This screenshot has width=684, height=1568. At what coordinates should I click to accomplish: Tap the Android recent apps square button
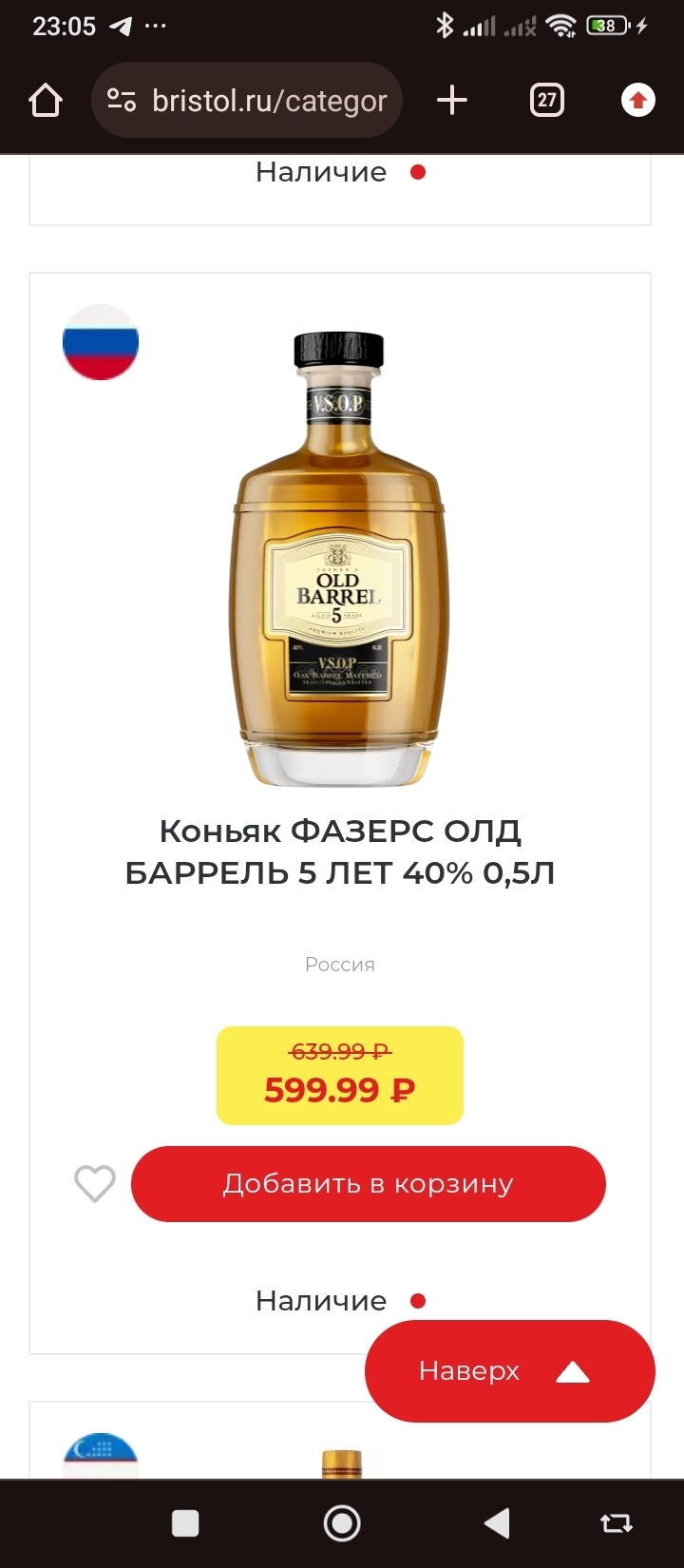coord(185,1523)
